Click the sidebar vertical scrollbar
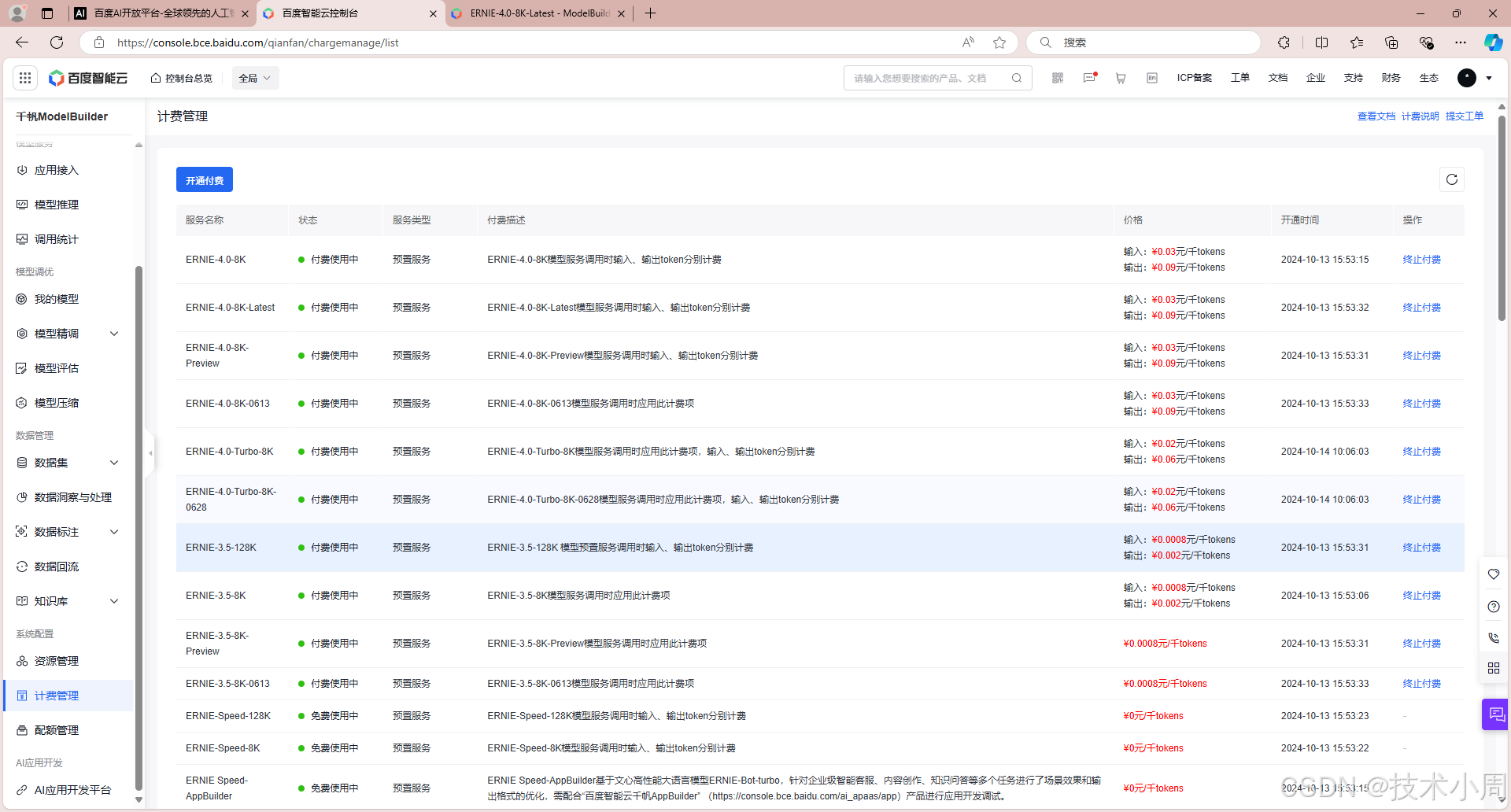This screenshot has height=812, width=1511. (x=139, y=527)
